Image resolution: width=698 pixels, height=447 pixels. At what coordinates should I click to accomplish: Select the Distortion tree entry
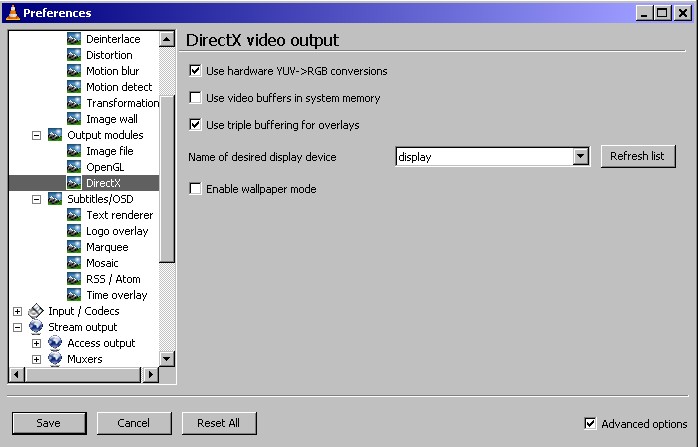(x=109, y=55)
